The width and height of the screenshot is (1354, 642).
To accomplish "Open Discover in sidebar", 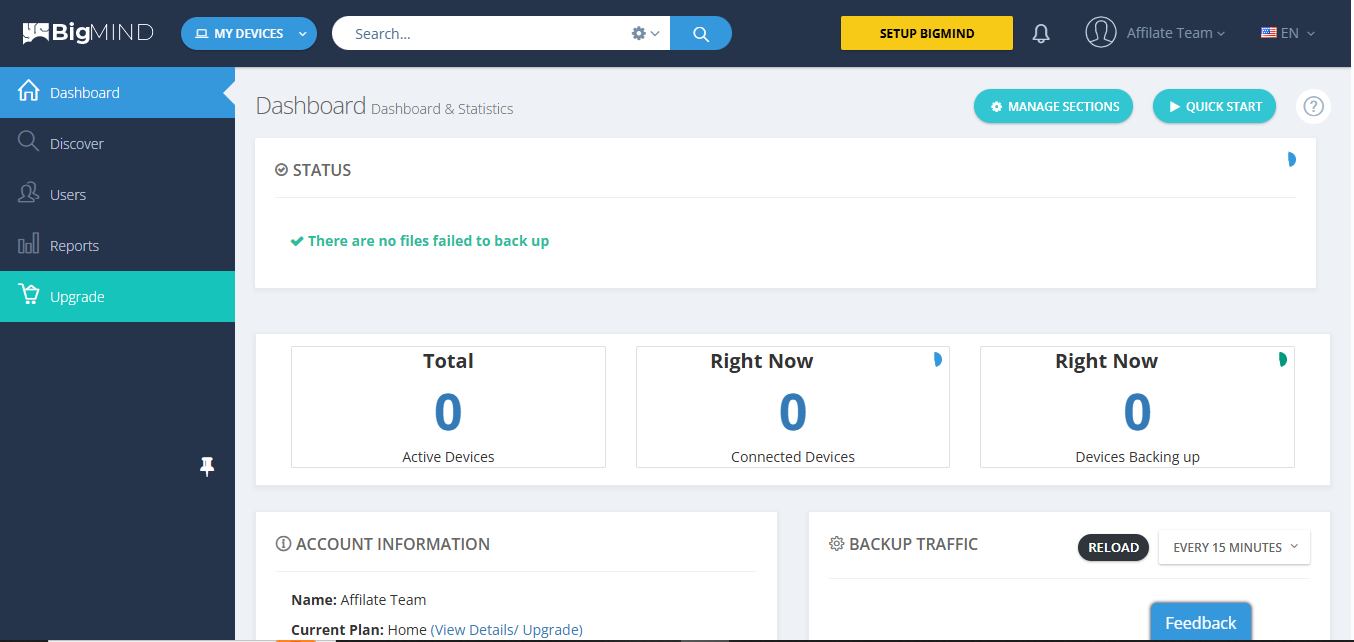I will point(117,143).
